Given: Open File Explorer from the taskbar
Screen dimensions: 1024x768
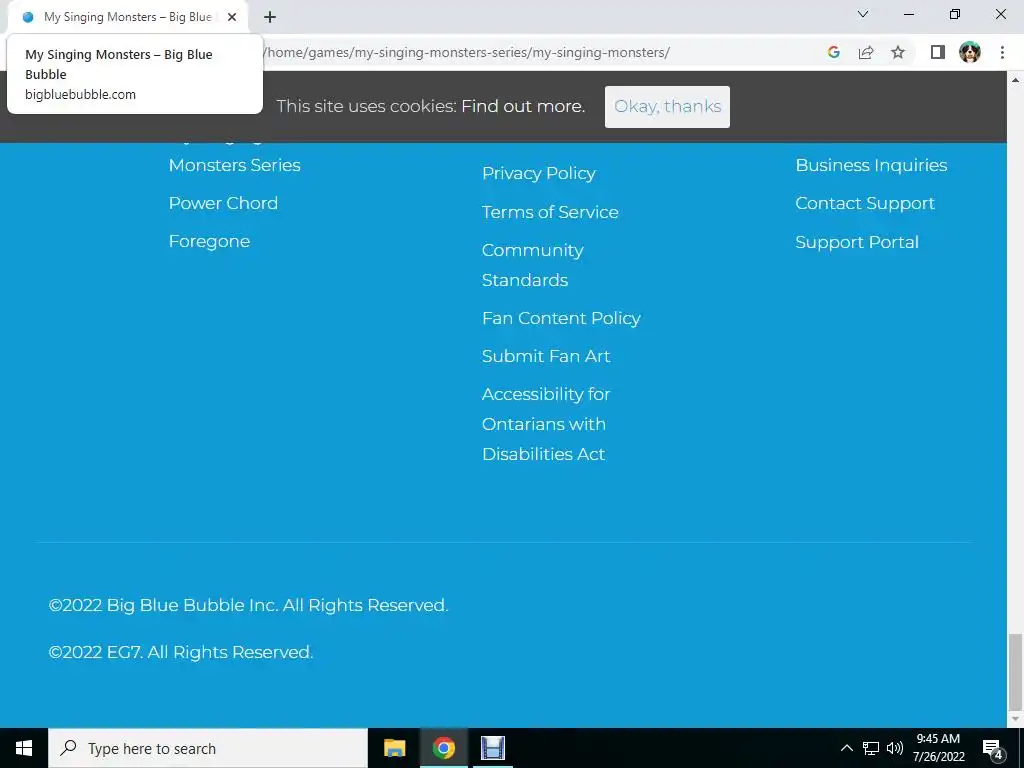Looking at the screenshot, I should (394, 748).
